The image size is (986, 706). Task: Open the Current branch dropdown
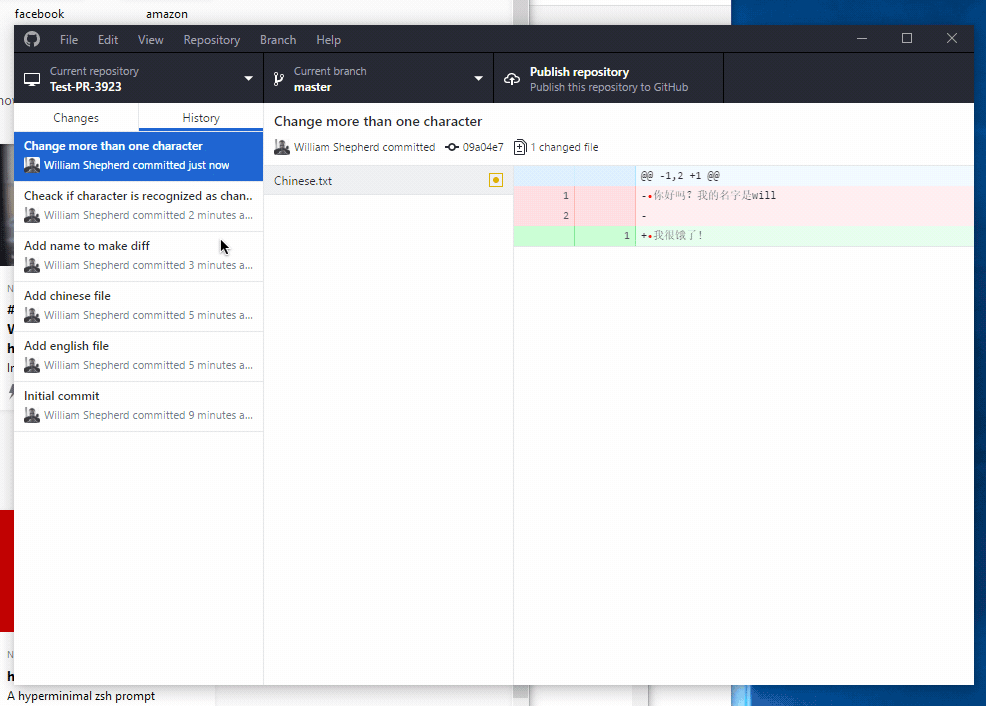[478, 78]
